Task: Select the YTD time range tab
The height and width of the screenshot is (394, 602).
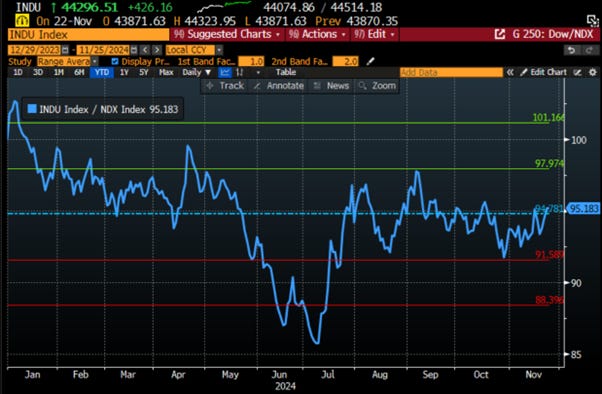Action: tap(102, 72)
